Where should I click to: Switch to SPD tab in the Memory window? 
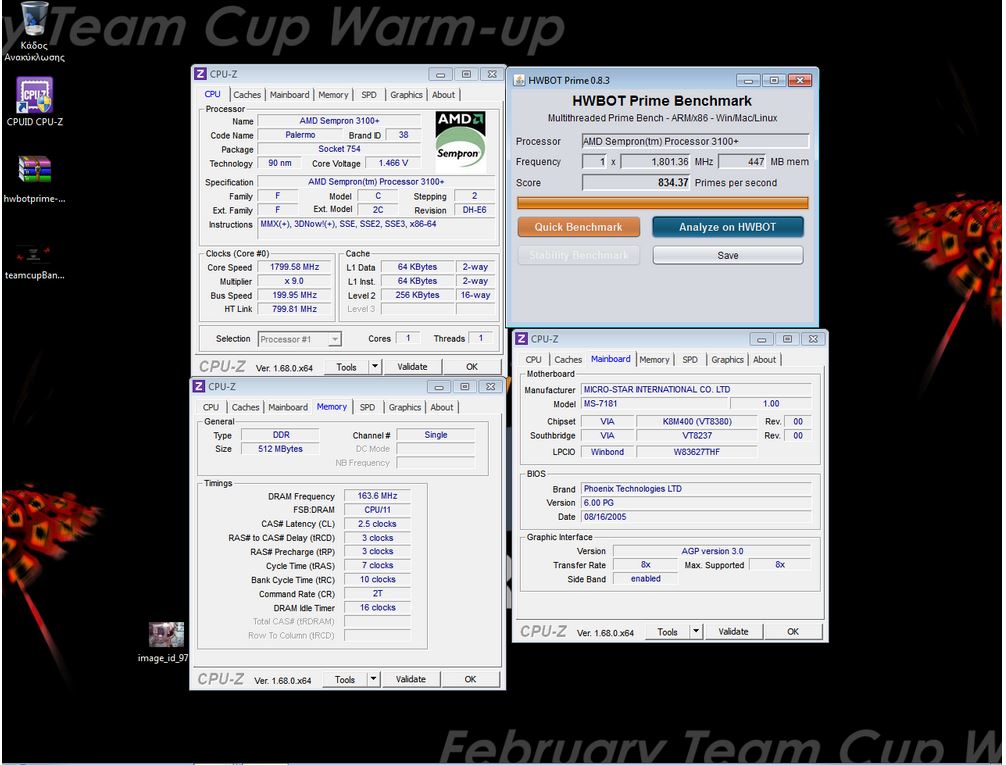[x=368, y=407]
